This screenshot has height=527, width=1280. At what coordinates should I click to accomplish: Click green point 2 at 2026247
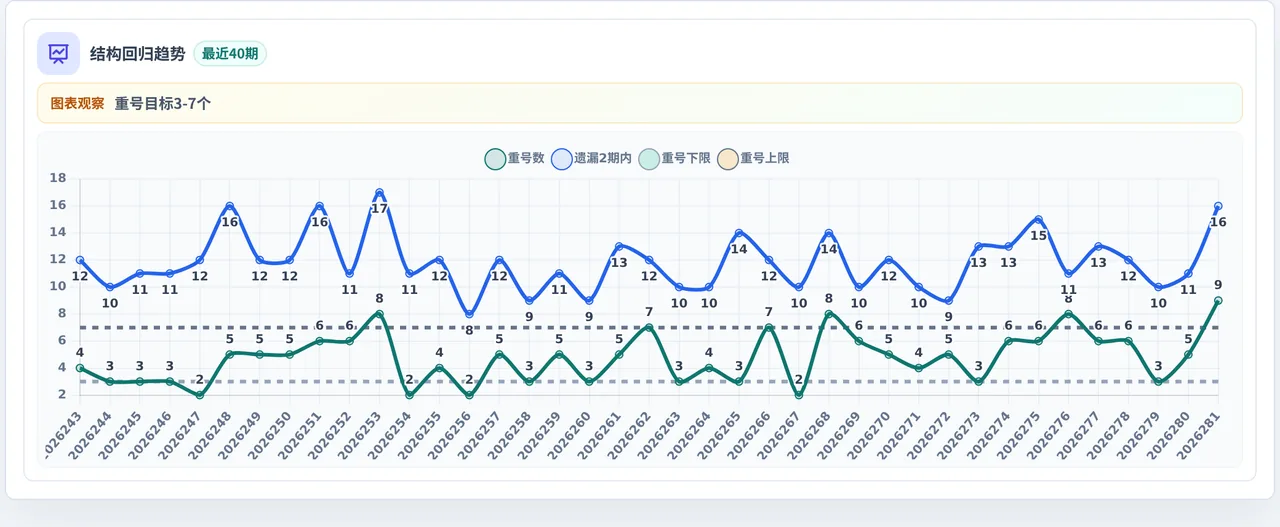(200, 395)
